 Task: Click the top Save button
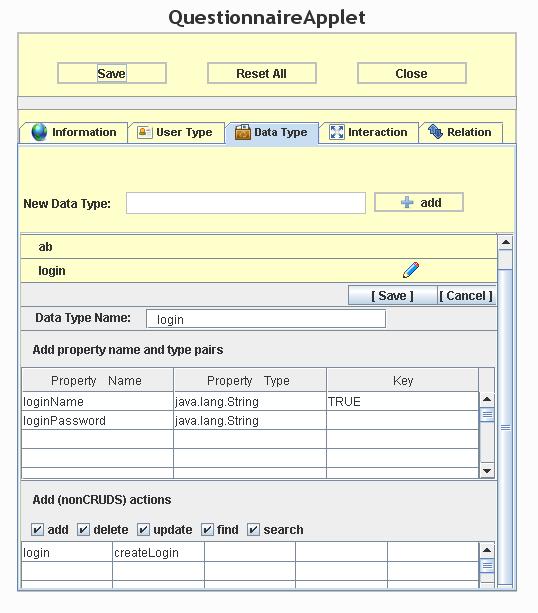(112, 73)
